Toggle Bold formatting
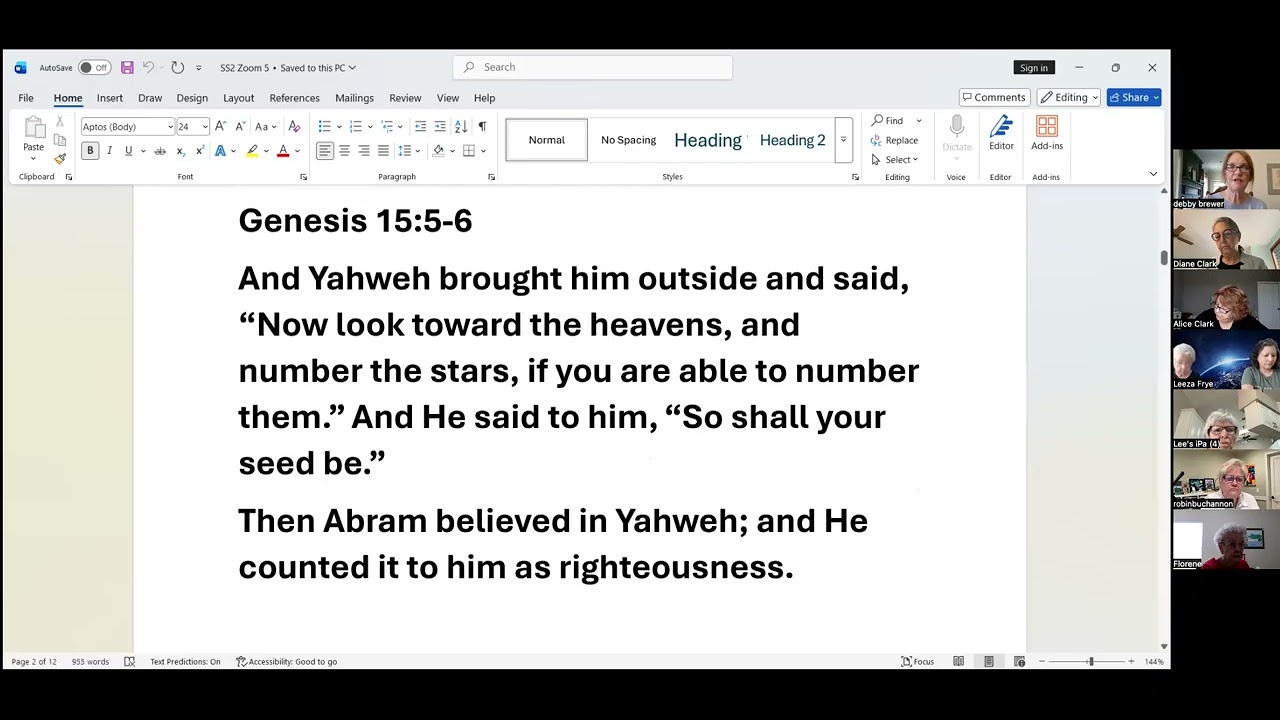Screen dimensions: 1280x720 tap(90, 151)
